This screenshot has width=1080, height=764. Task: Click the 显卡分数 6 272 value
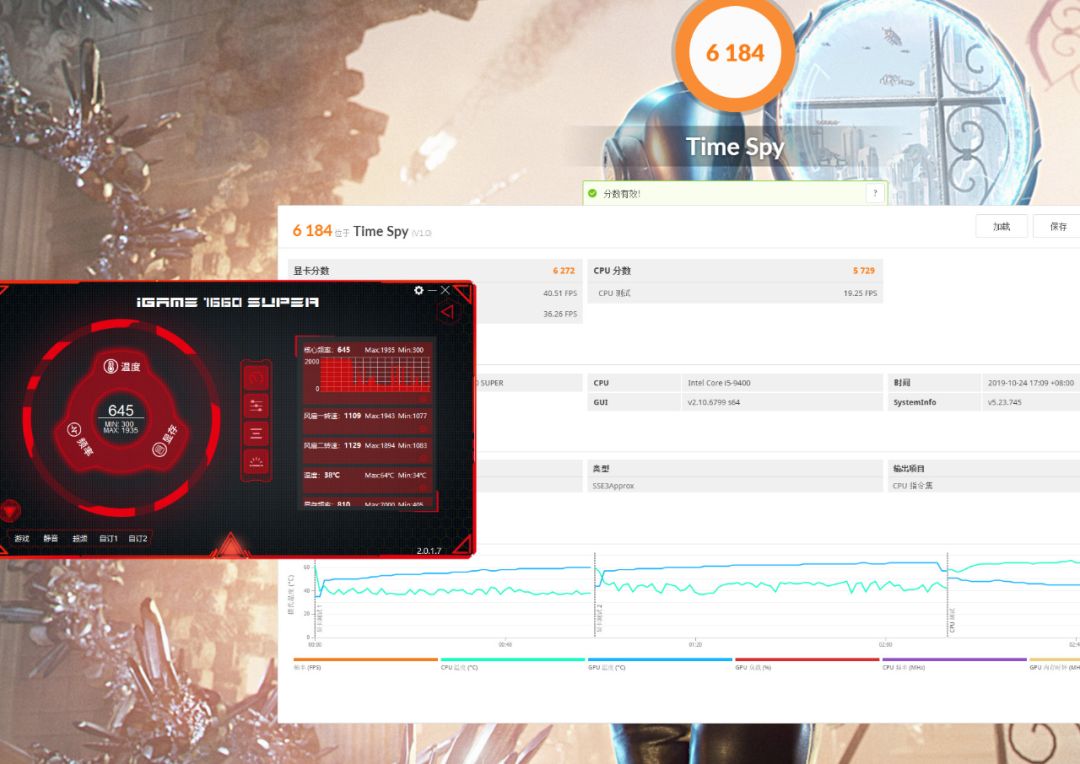point(563,271)
